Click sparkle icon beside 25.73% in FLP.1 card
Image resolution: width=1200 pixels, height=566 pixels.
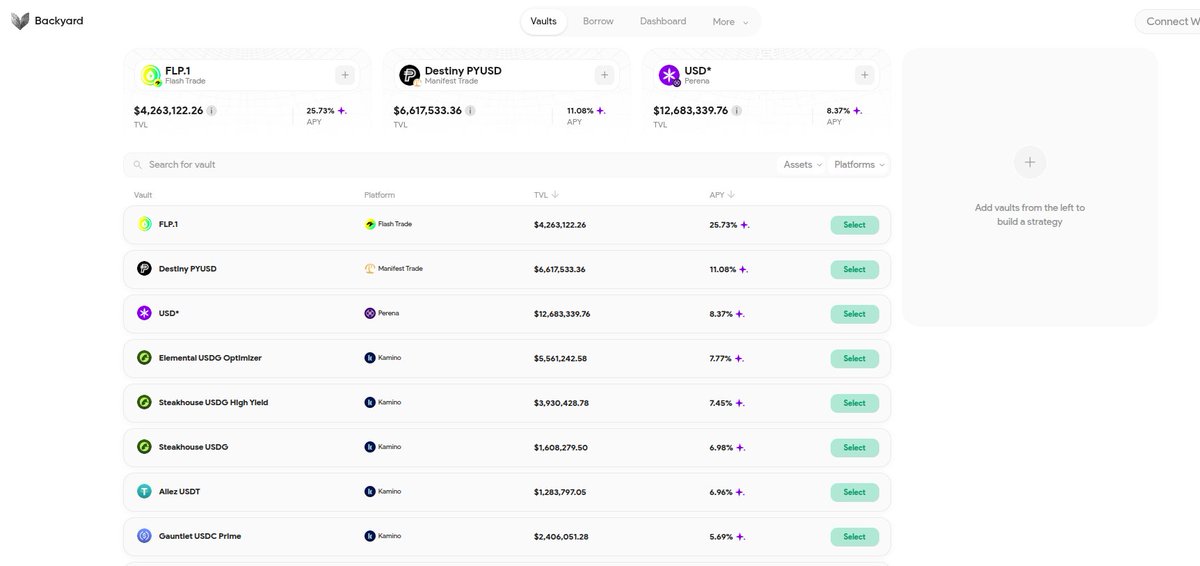click(x=342, y=111)
